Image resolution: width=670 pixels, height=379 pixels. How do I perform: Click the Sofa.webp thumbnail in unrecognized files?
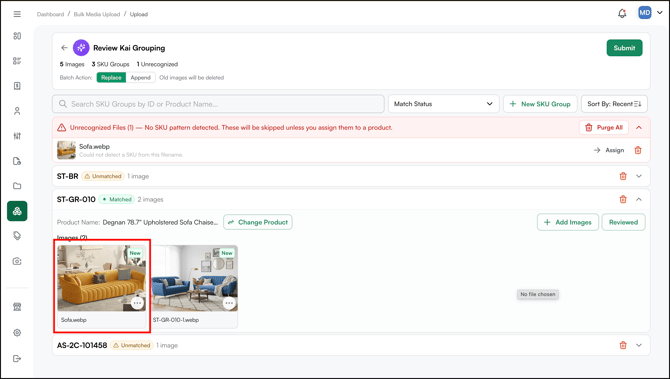point(66,150)
